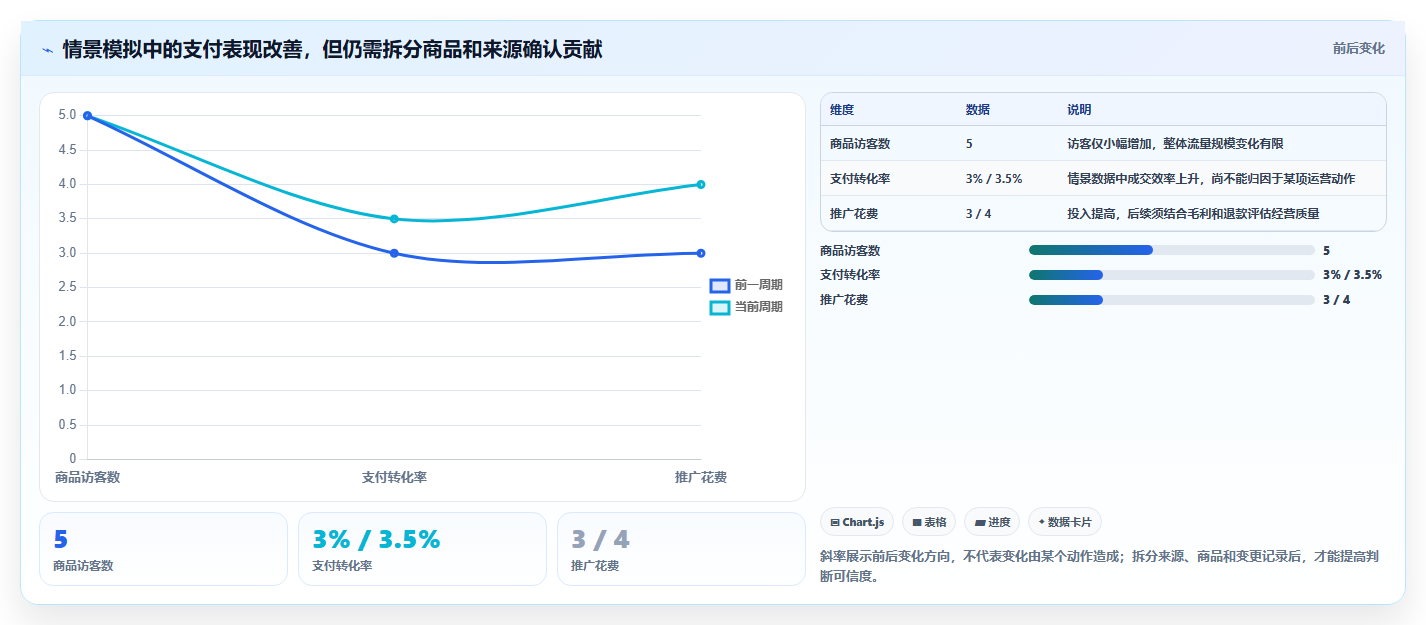Click the 支付转化率 progress bar
This screenshot has width=1426, height=625.
pos(1171,275)
